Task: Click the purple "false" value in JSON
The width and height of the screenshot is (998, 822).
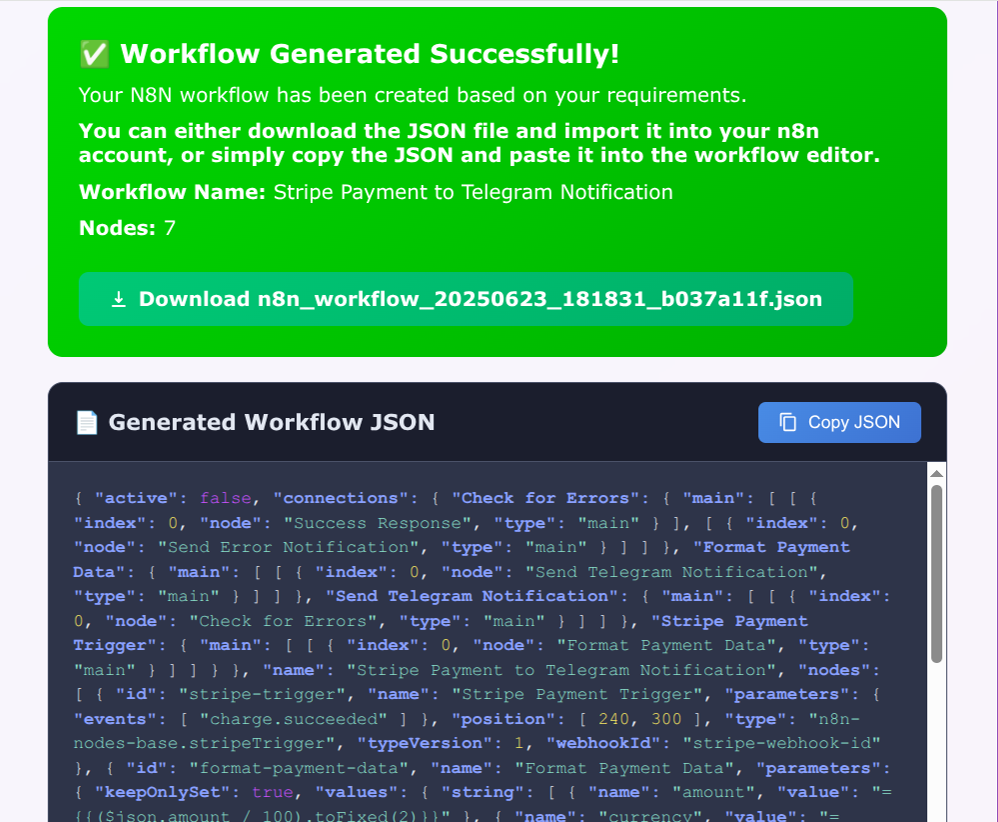Action: (225, 498)
